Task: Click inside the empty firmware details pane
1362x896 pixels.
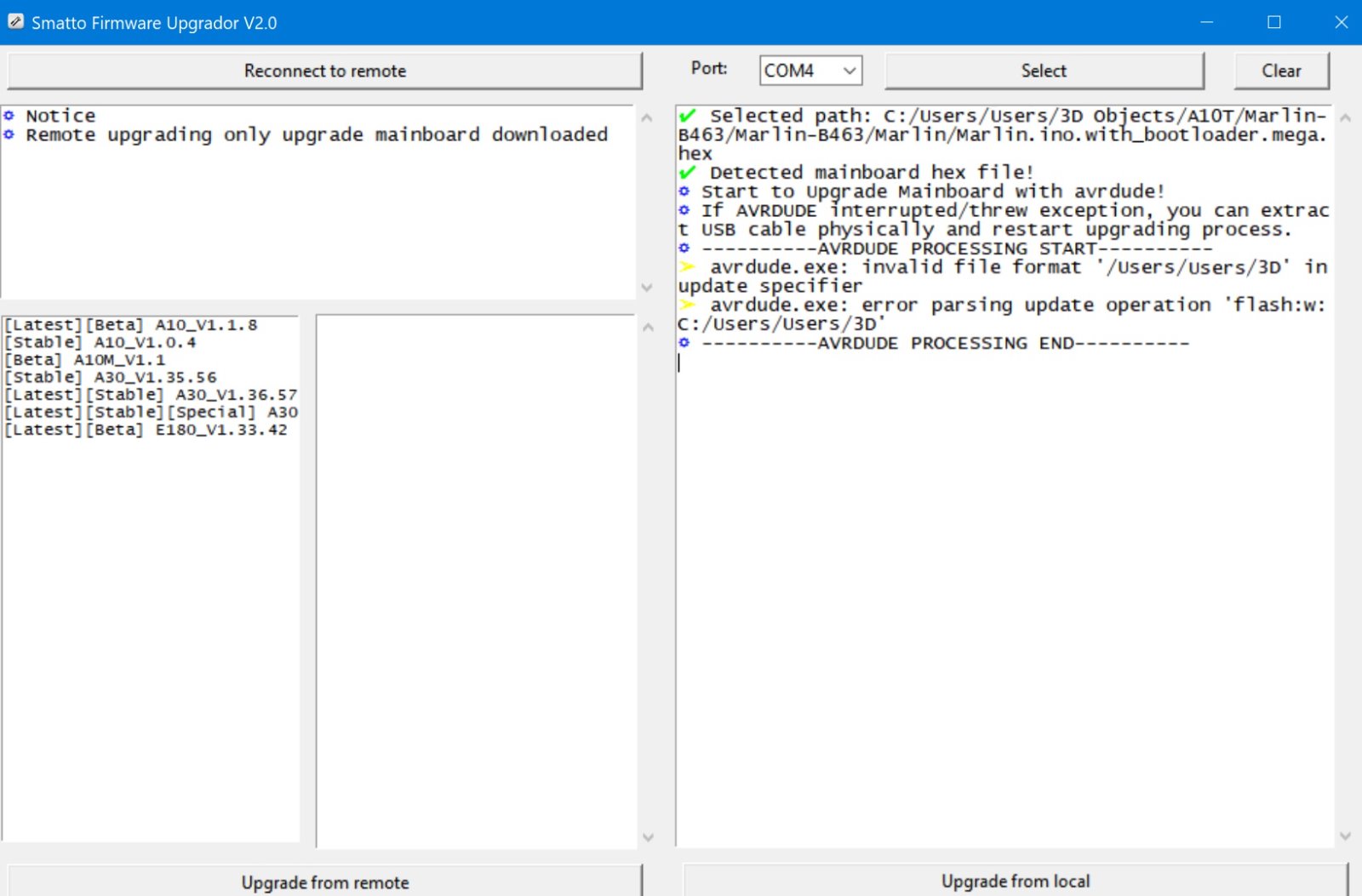Action: coord(476,579)
